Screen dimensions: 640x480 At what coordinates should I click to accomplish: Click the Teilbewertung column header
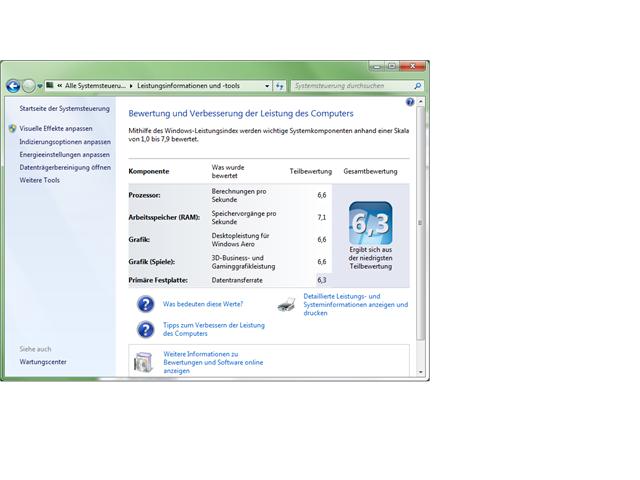click(x=311, y=171)
